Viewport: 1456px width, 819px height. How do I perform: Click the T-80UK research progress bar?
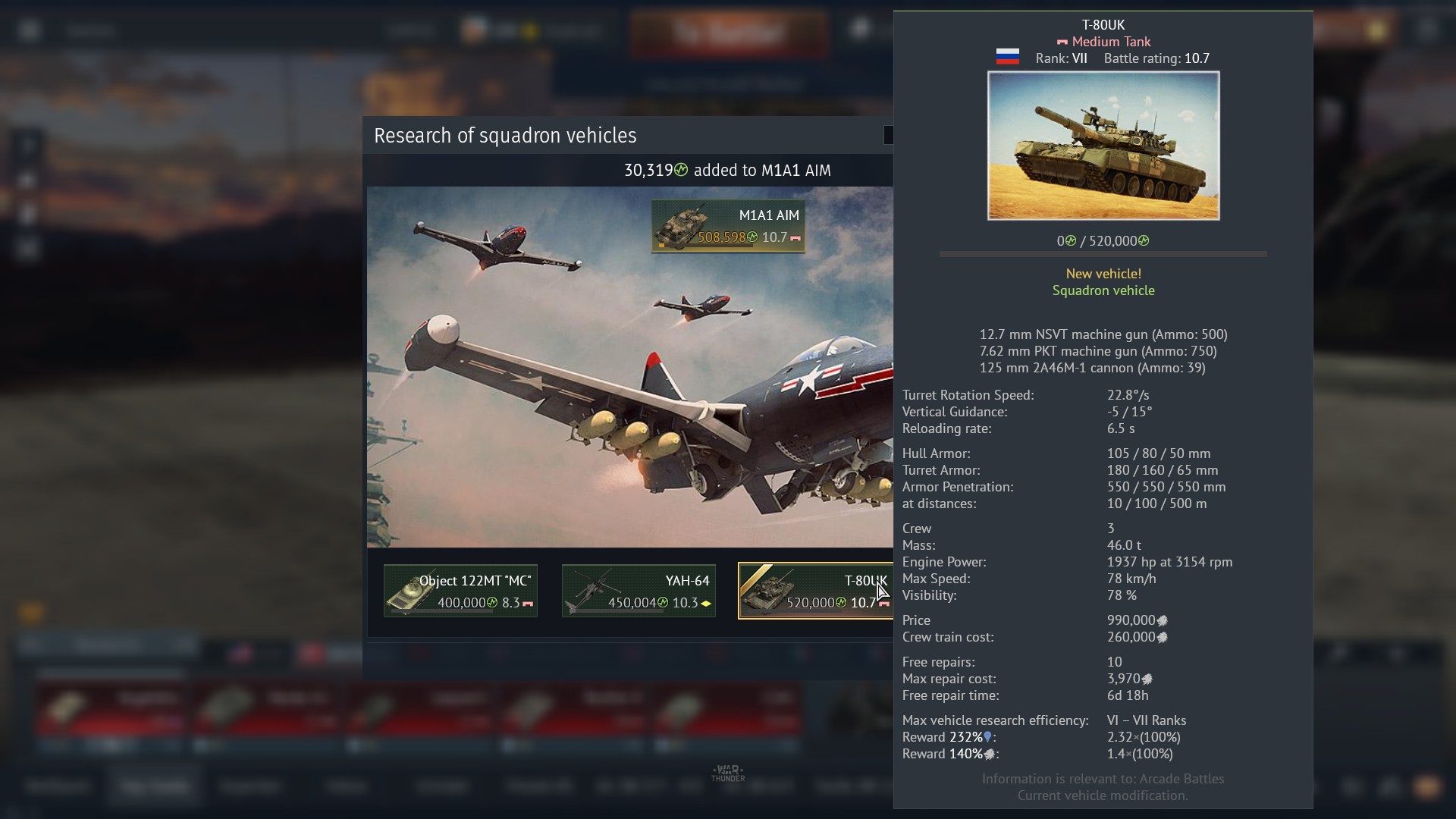point(1103,254)
